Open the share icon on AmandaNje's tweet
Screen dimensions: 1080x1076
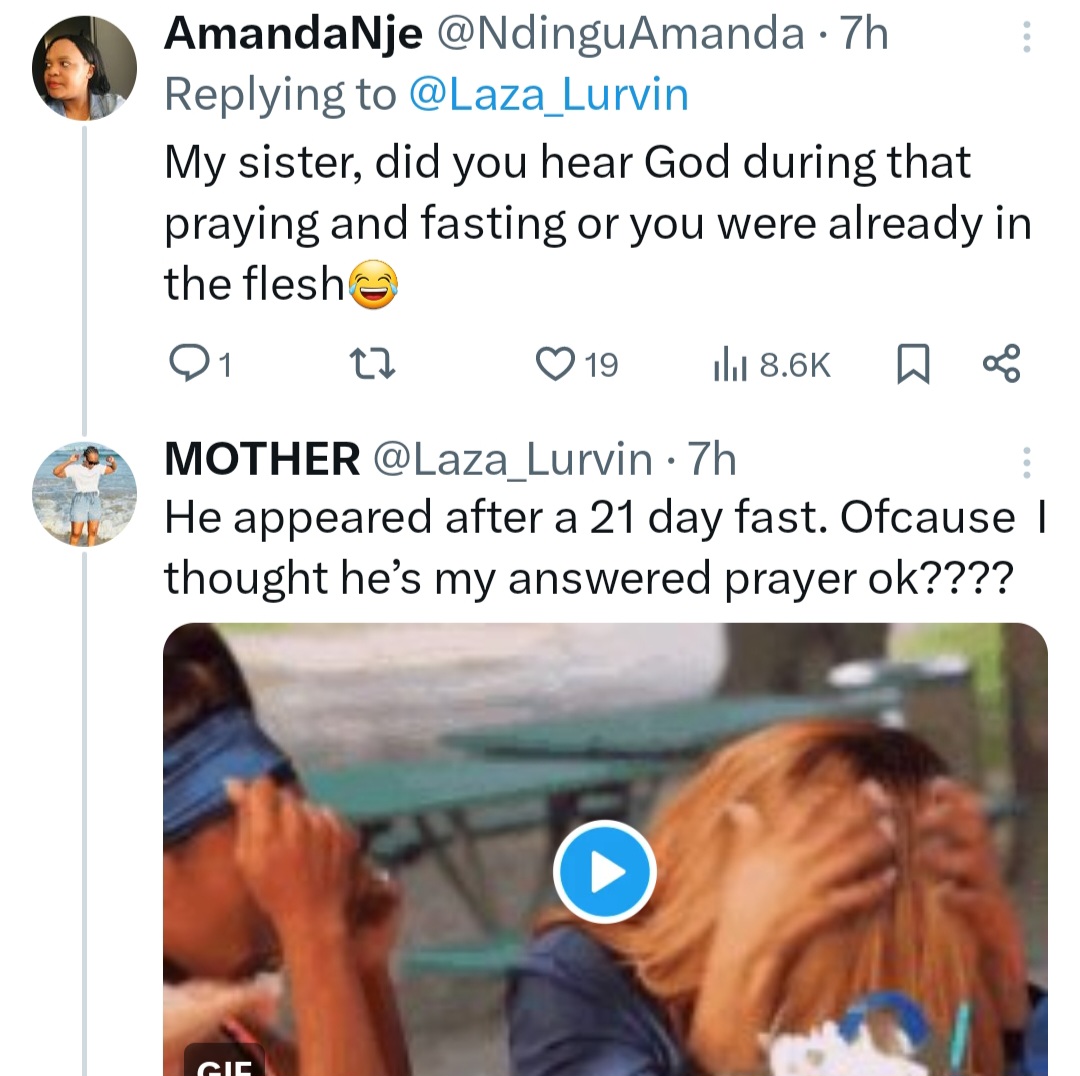tap(1000, 364)
